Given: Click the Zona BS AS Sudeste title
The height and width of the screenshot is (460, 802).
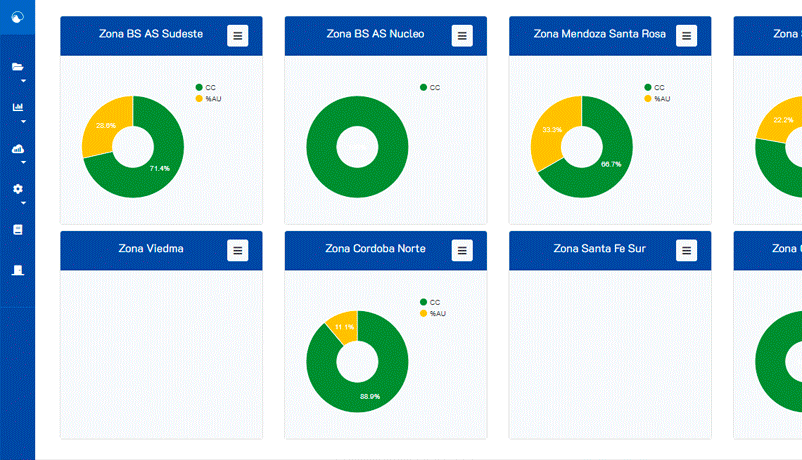Looking at the screenshot, I should pyautogui.click(x=151, y=34).
